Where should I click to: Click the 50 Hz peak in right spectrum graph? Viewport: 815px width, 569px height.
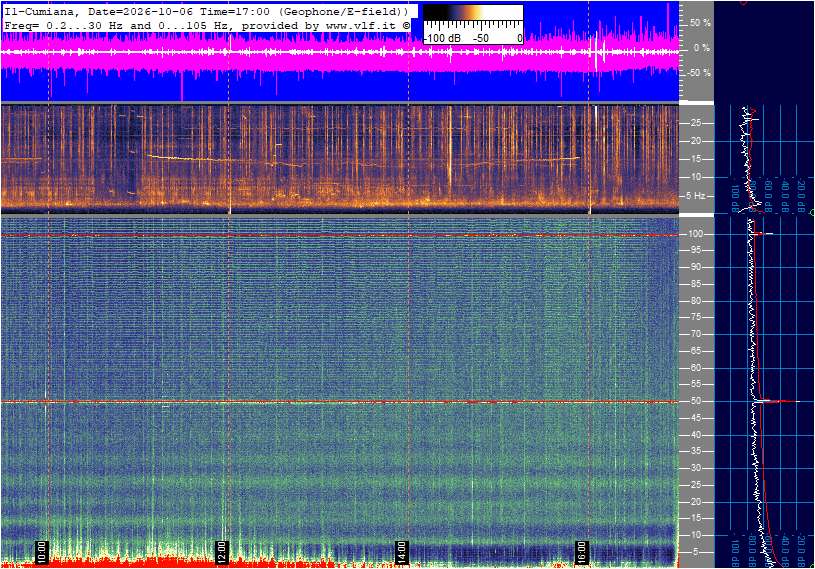coord(777,401)
